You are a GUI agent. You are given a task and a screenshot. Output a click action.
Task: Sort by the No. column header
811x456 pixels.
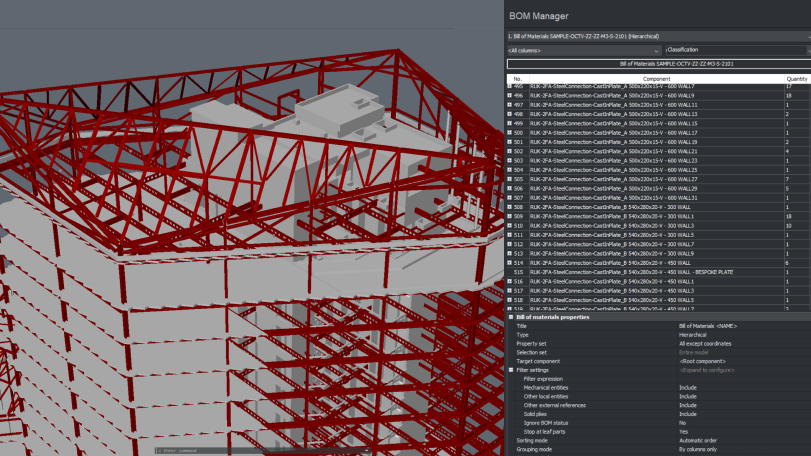click(x=518, y=79)
